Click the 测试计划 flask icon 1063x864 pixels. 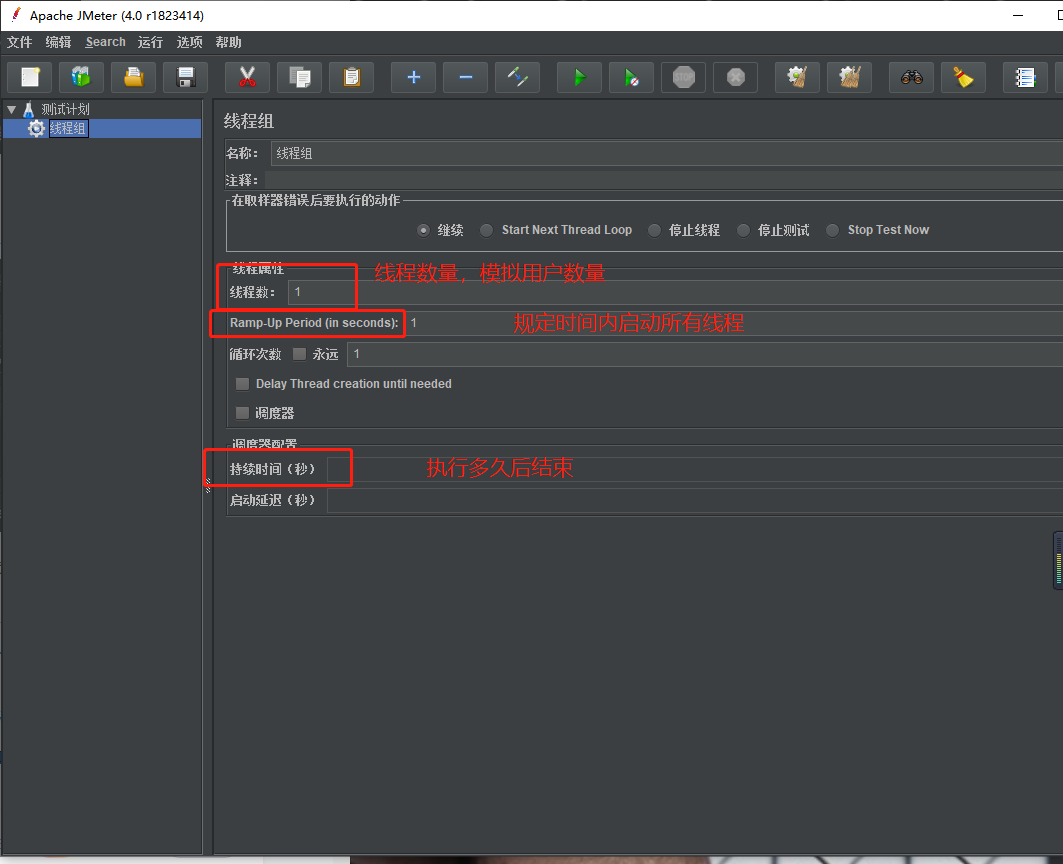pos(28,109)
